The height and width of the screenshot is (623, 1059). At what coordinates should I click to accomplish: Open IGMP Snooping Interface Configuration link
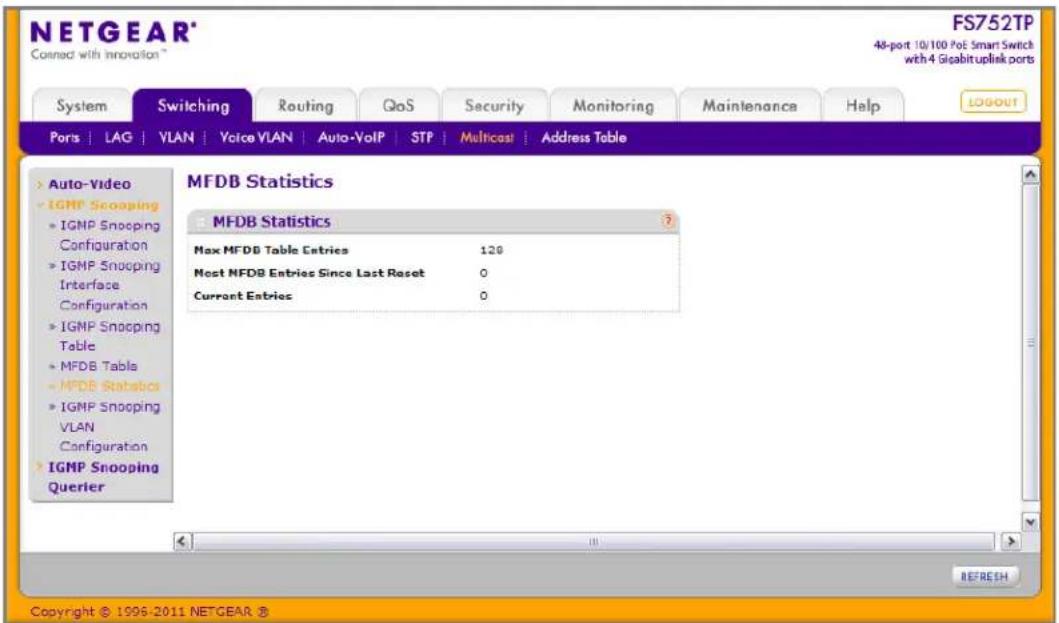click(x=109, y=285)
